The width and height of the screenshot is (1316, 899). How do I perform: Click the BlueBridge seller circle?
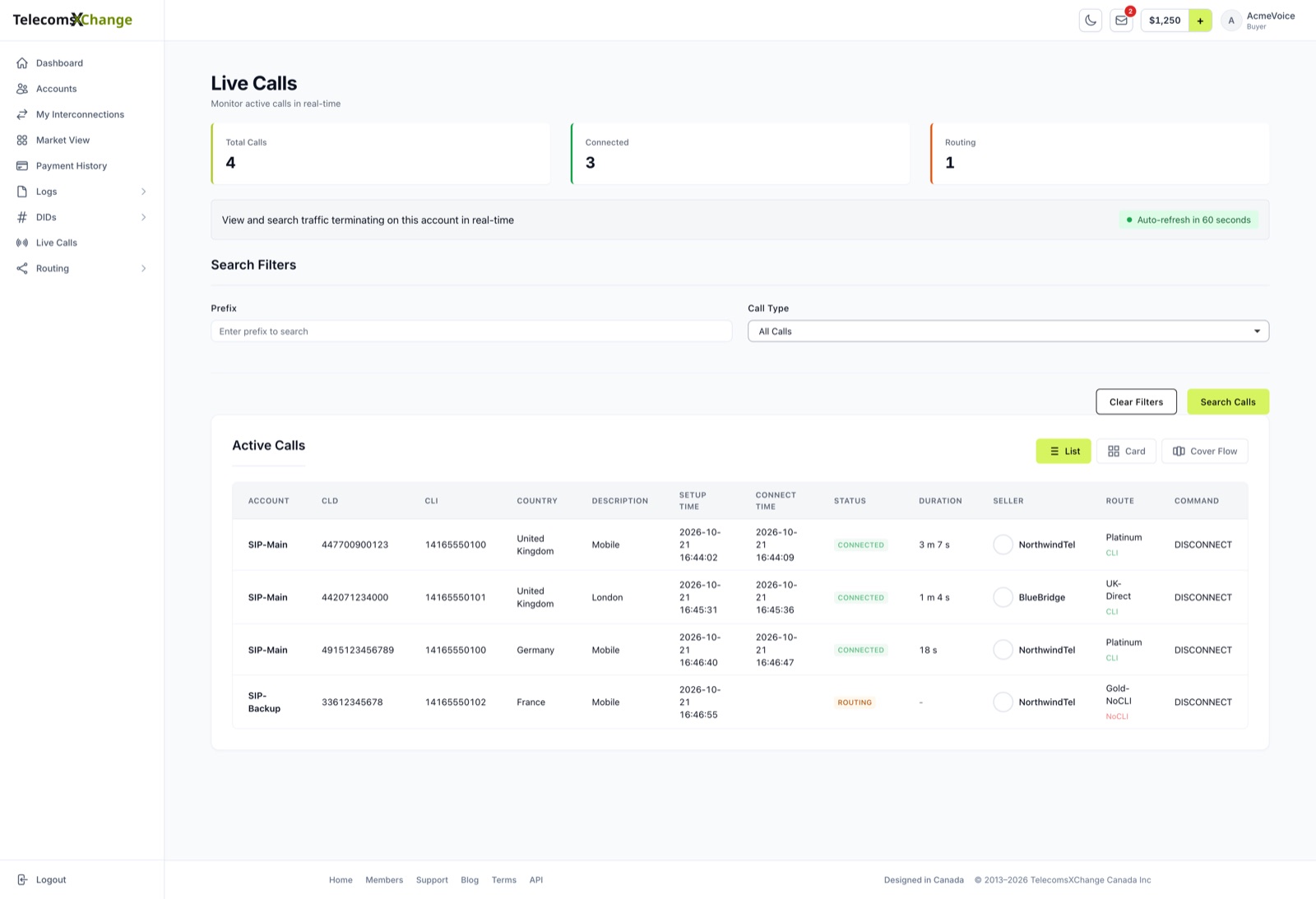coord(1003,597)
